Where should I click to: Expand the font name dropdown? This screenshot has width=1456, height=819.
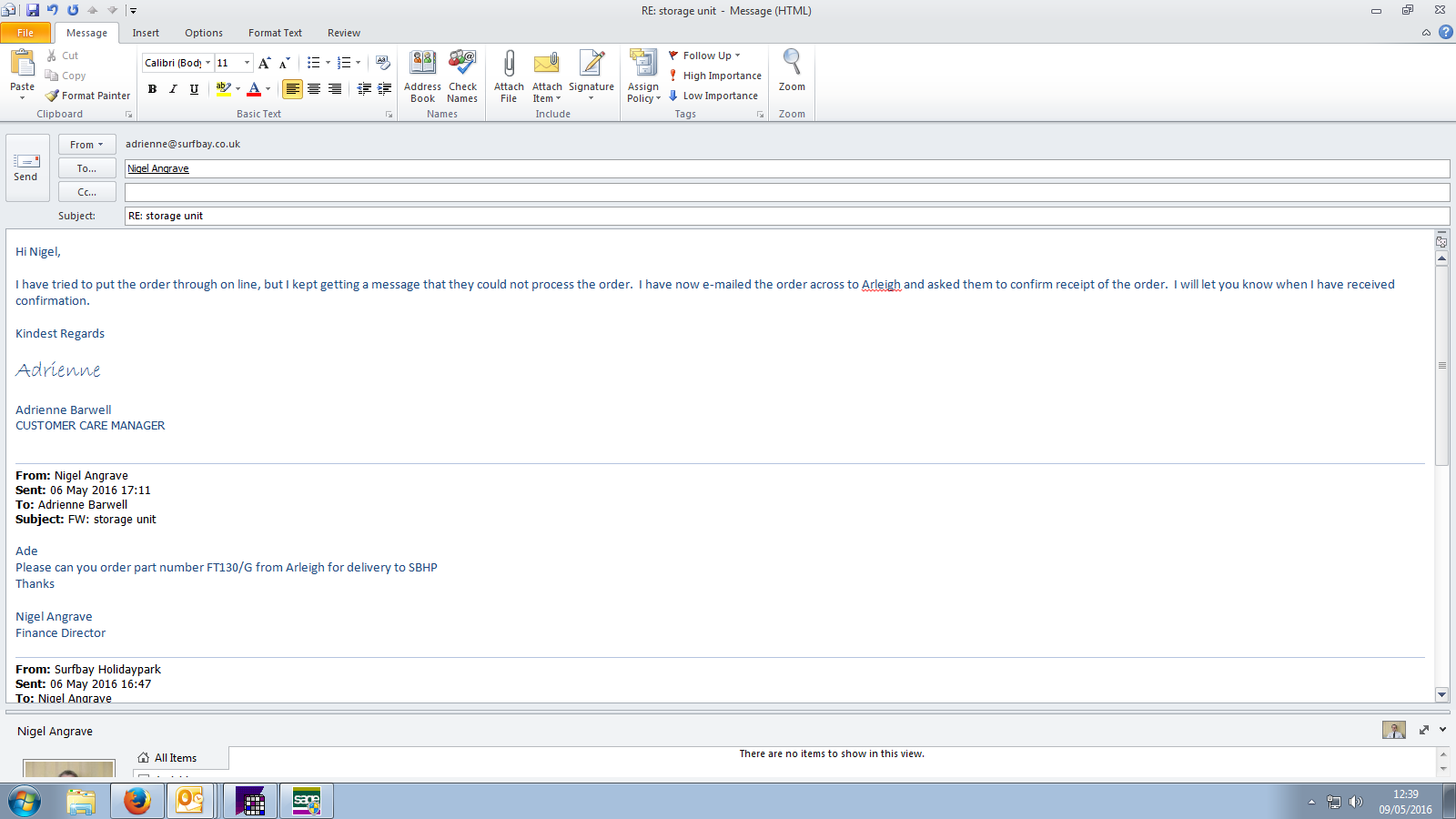tap(207, 63)
